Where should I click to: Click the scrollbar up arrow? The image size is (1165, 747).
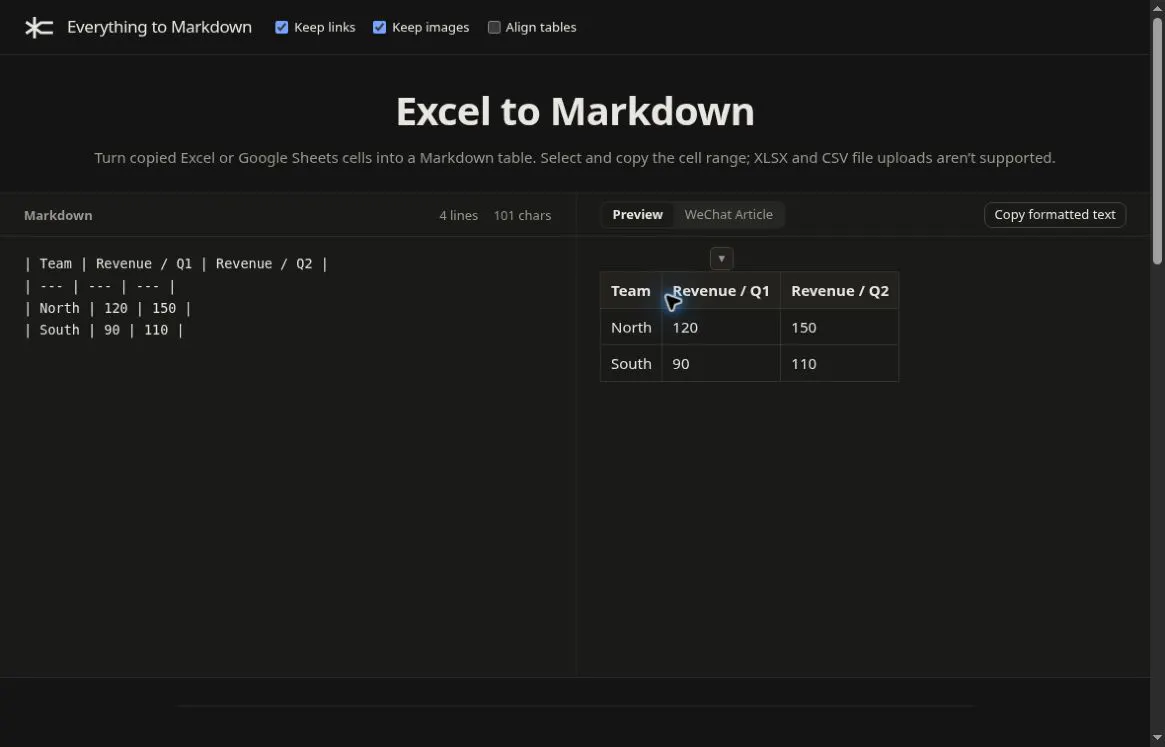(x=1158, y=7)
